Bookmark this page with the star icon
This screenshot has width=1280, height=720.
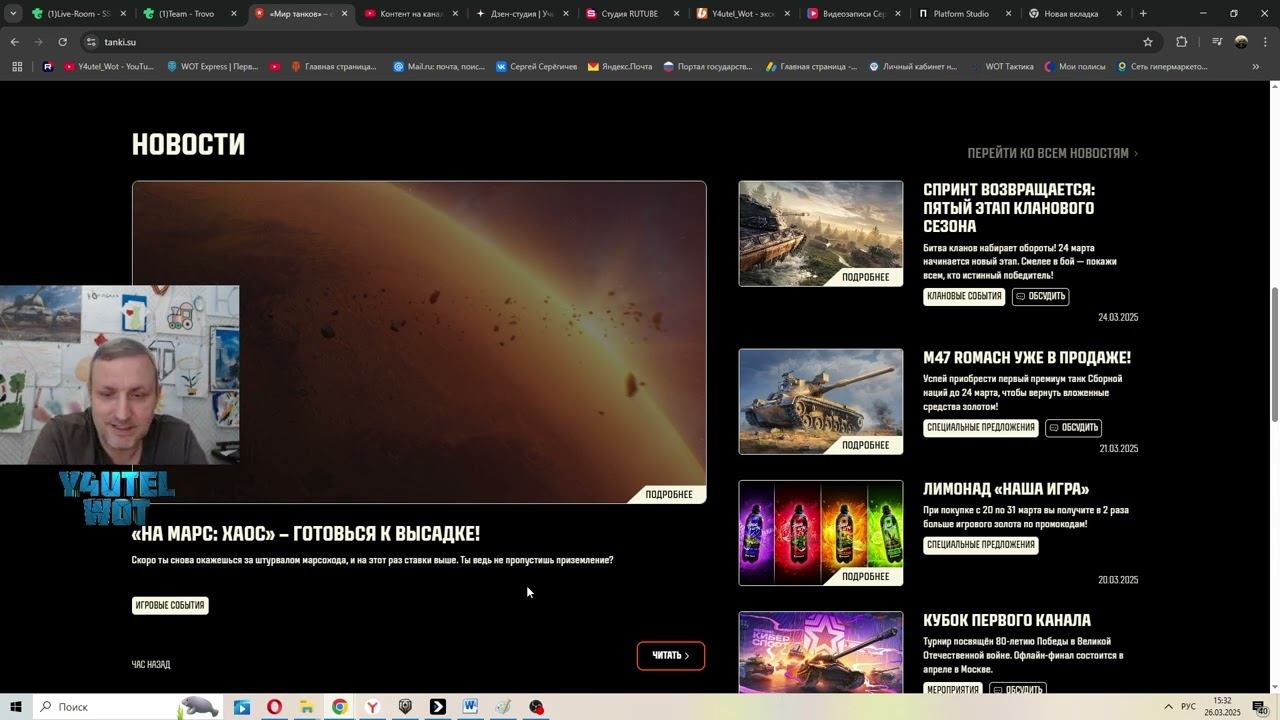(1148, 42)
